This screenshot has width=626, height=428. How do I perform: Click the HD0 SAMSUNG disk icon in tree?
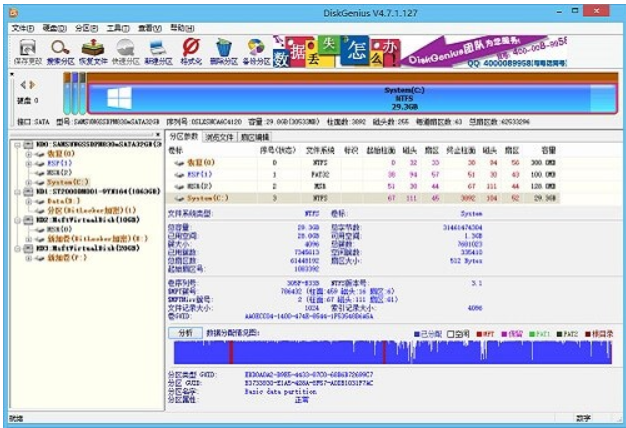pos(28,144)
